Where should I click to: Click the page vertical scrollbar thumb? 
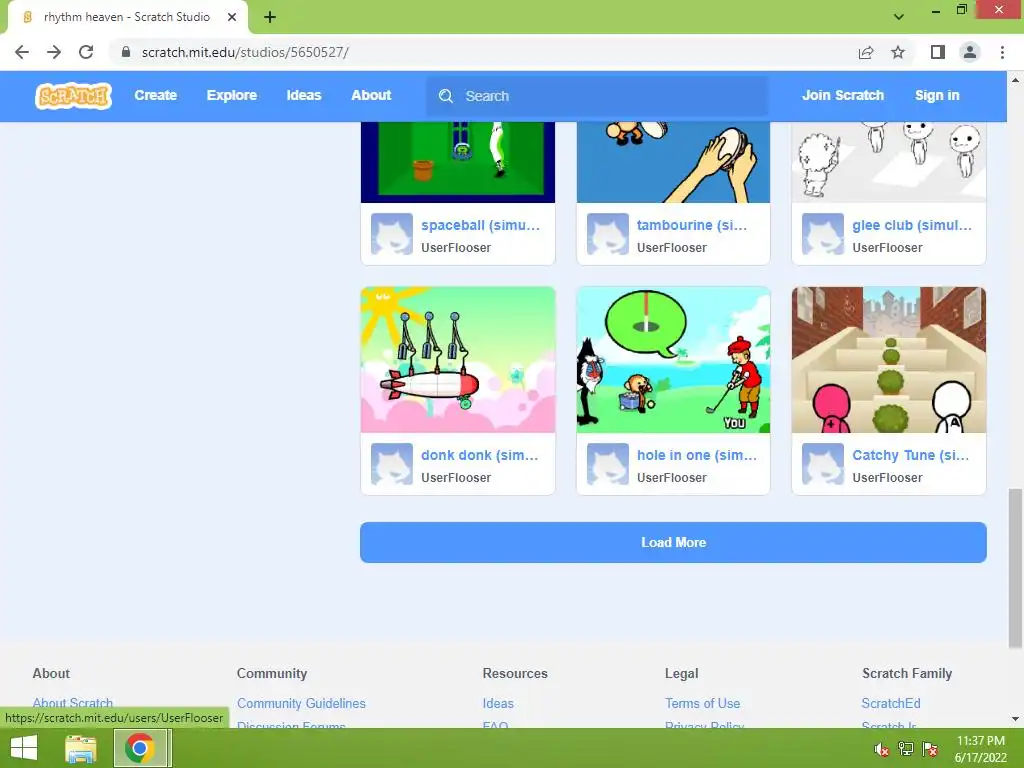pyautogui.click(x=1015, y=568)
